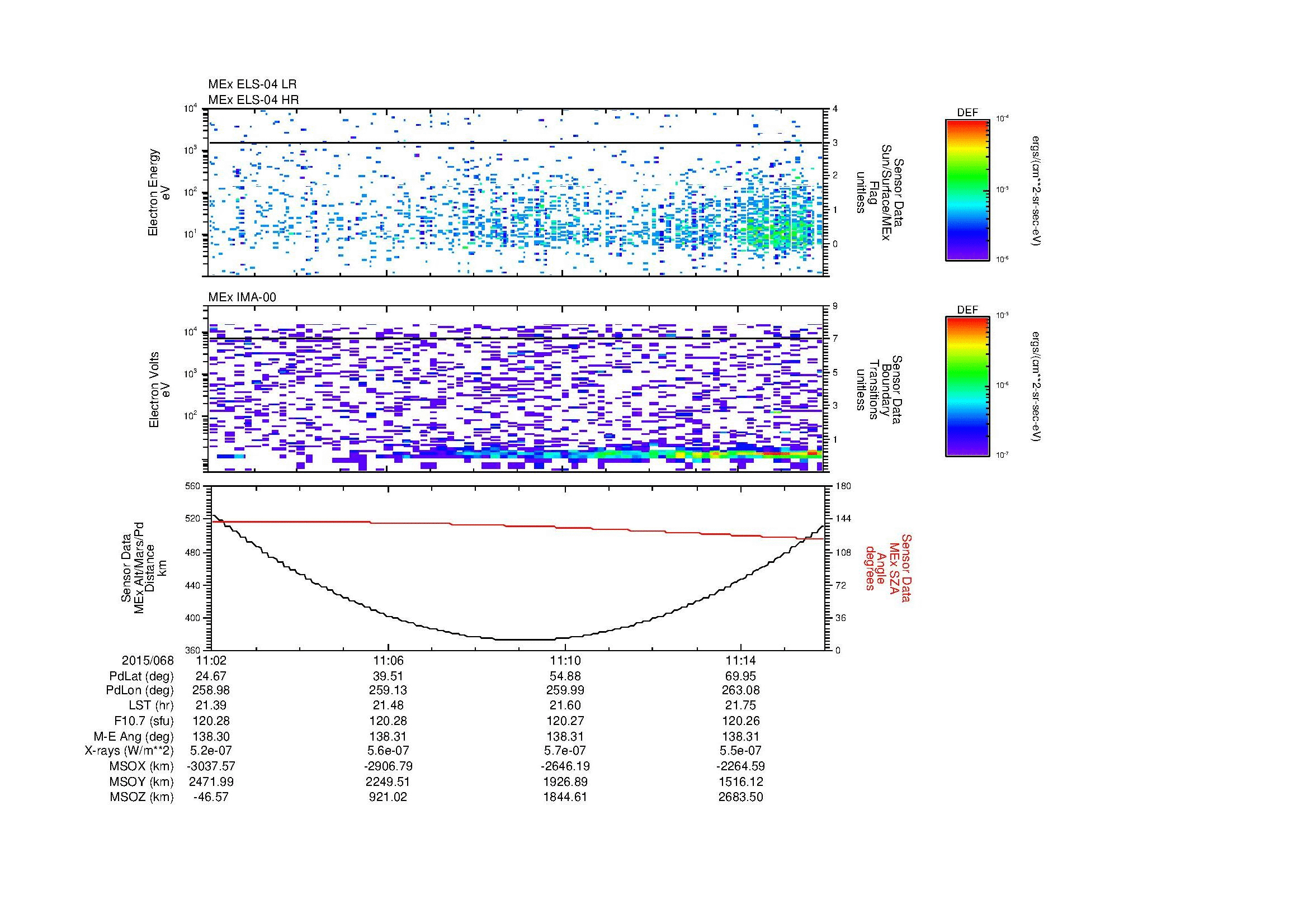The width and height of the screenshot is (1308, 924).
Task: Select the MEx IMA-00 panel title
Action: pyautogui.click(x=242, y=297)
